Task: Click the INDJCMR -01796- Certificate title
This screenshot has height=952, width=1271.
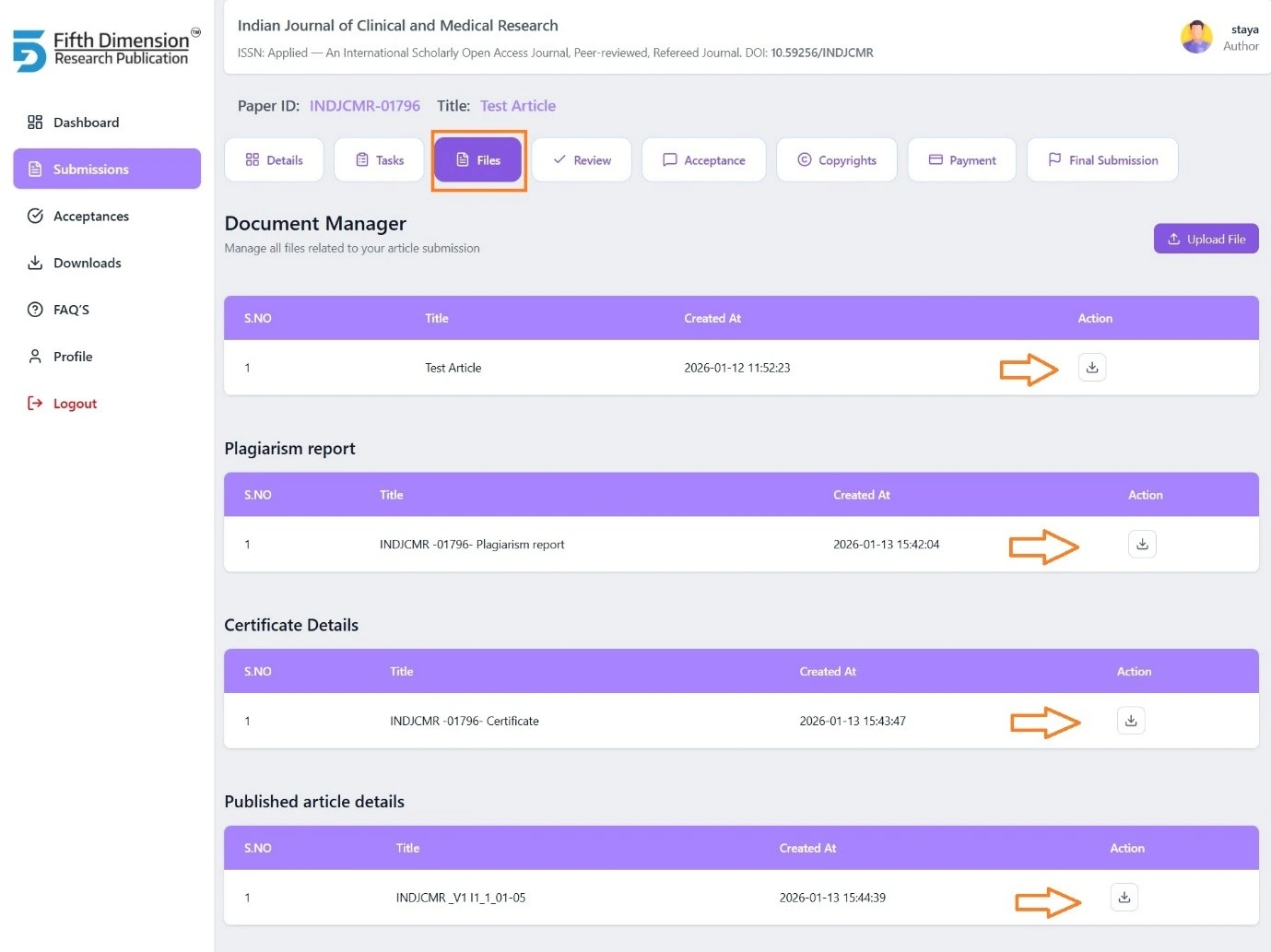Action: [465, 722]
